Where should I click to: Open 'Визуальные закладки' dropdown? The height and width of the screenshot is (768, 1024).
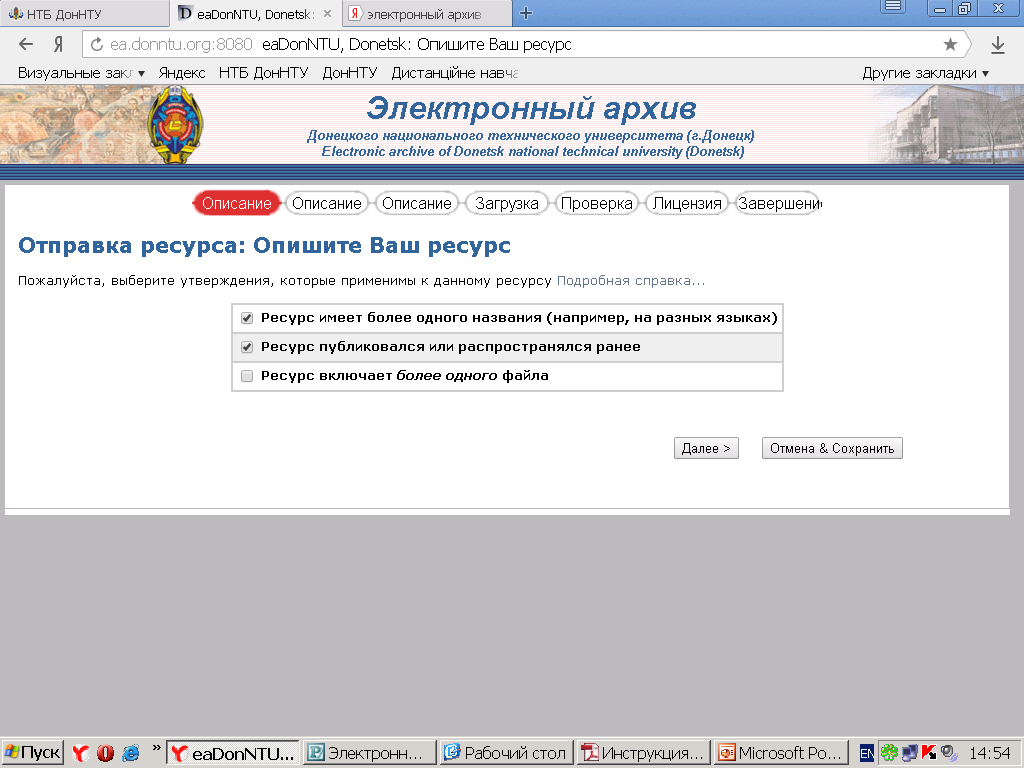coord(81,73)
